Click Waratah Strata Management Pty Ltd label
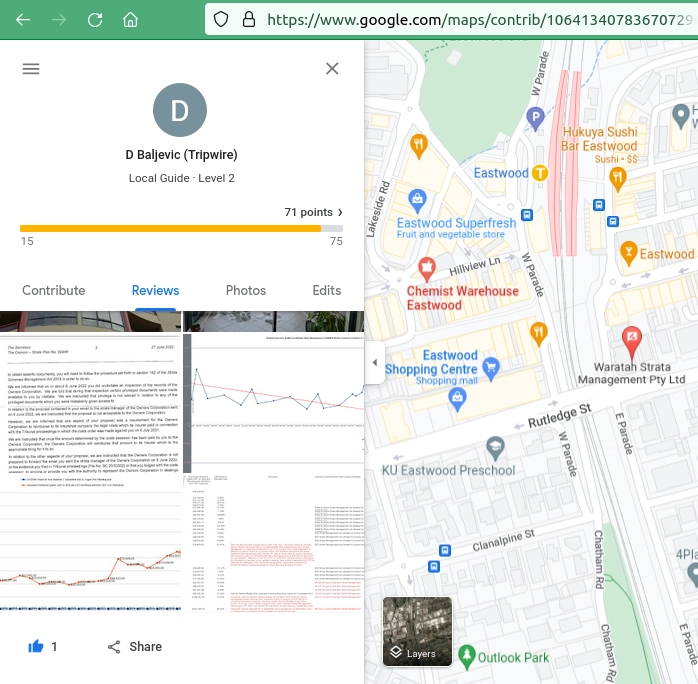This screenshot has height=684, width=698. pos(632,373)
